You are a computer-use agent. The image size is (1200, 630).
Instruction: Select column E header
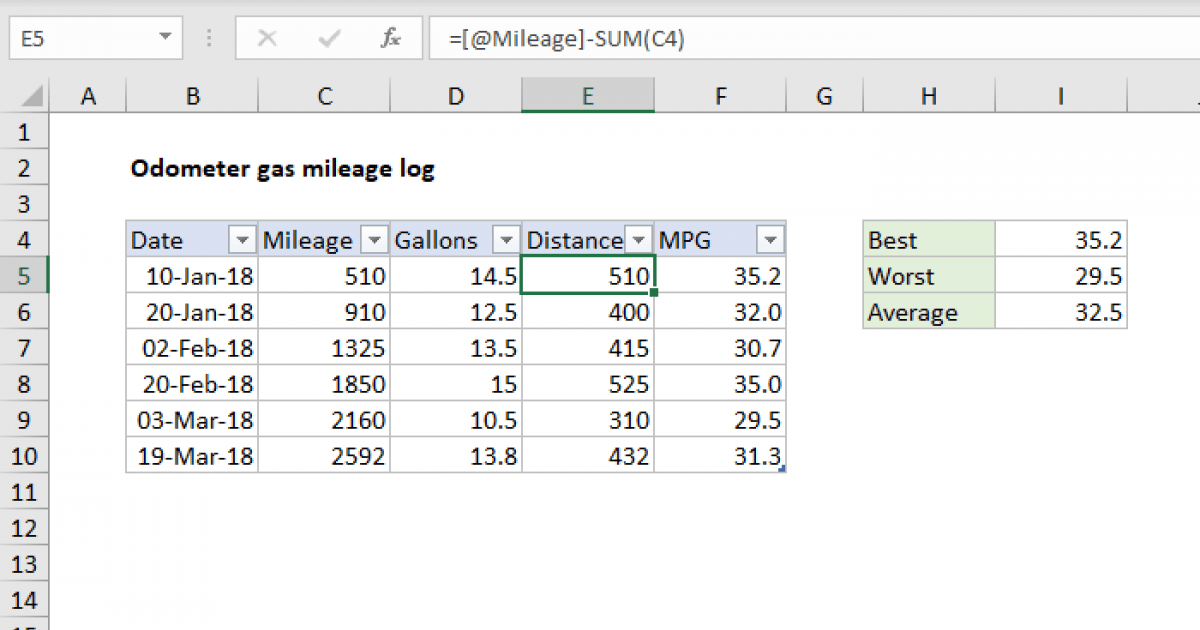(588, 96)
